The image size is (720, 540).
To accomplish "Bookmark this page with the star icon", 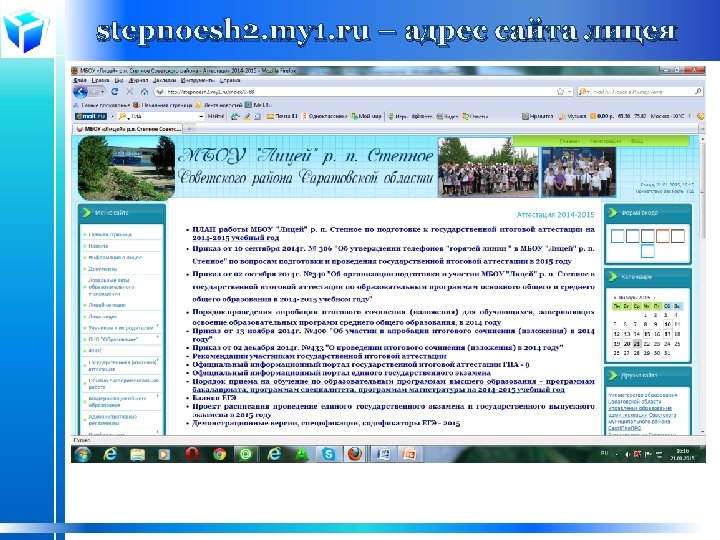I will [560, 92].
